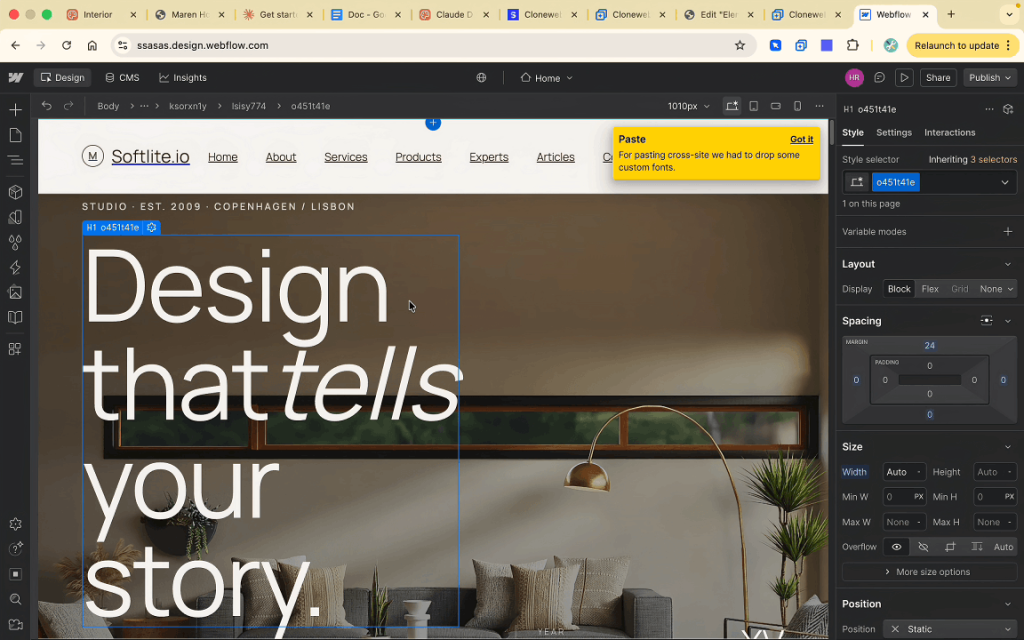Viewport: 1024px width, 640px height.
Task: Open the Position Static dropdown
Action: [x=950, y=629]
